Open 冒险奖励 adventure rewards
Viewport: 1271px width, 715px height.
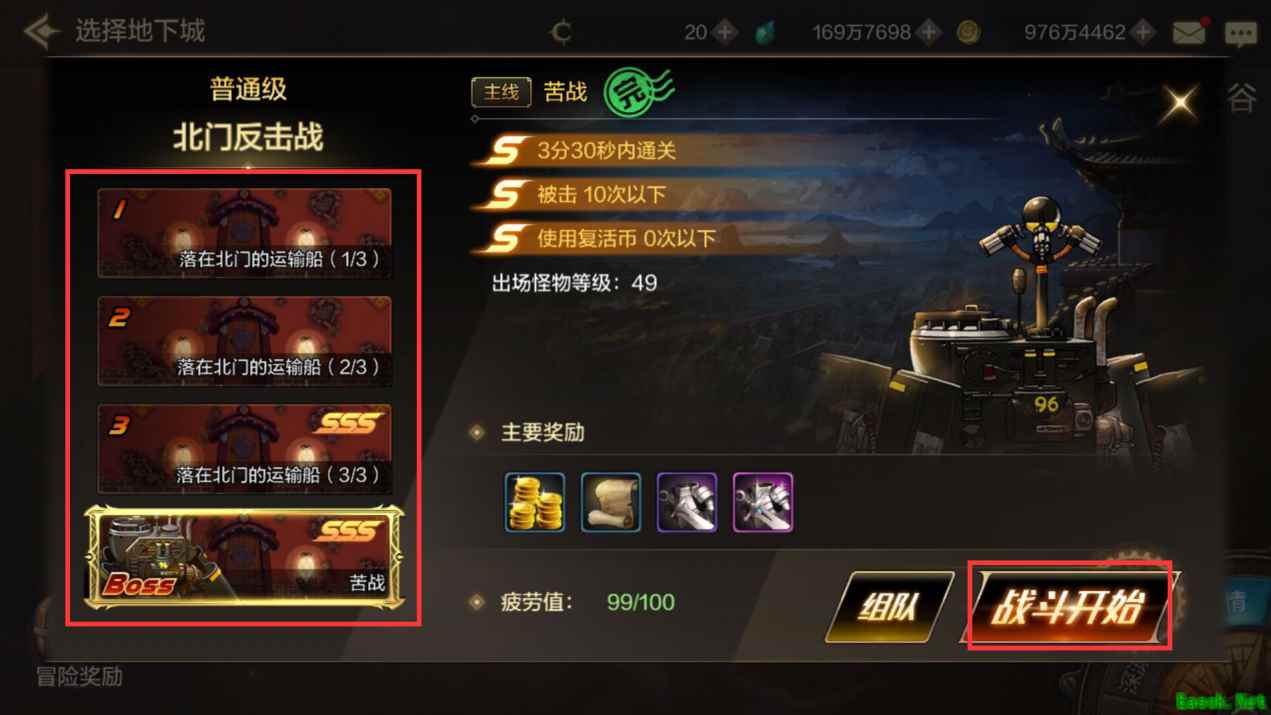pyautogui.click(x=79, y=677)
